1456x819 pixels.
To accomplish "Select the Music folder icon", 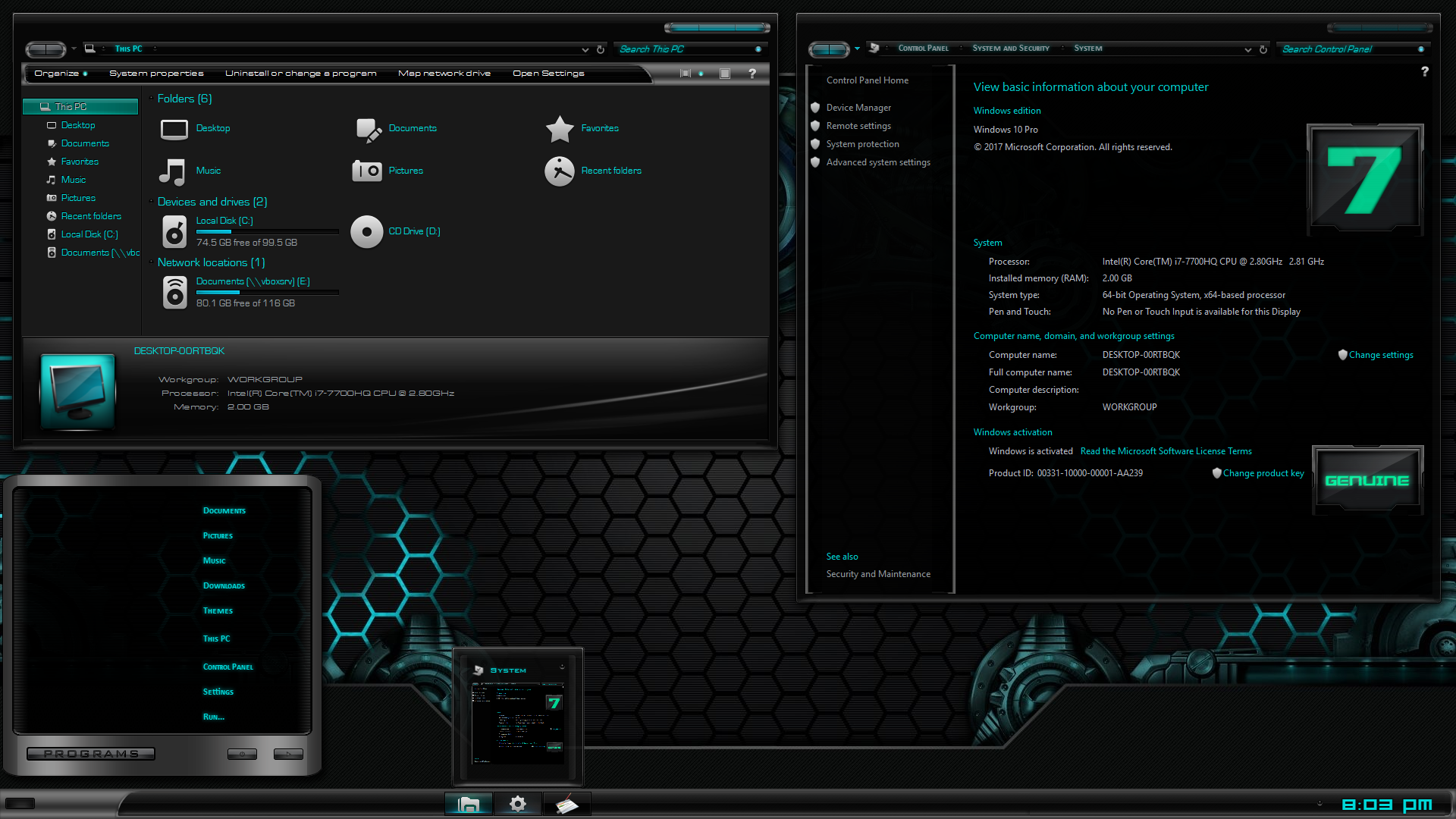I will click(x=173, y=171).
